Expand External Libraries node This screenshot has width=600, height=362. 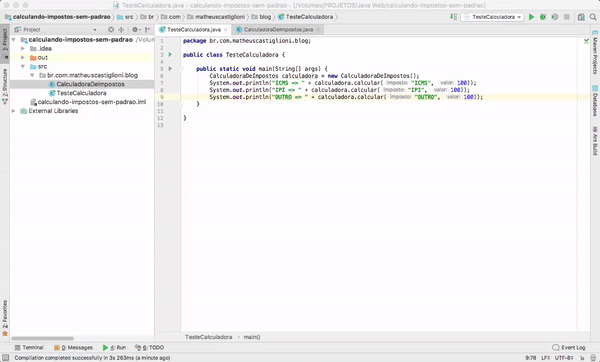14,111
